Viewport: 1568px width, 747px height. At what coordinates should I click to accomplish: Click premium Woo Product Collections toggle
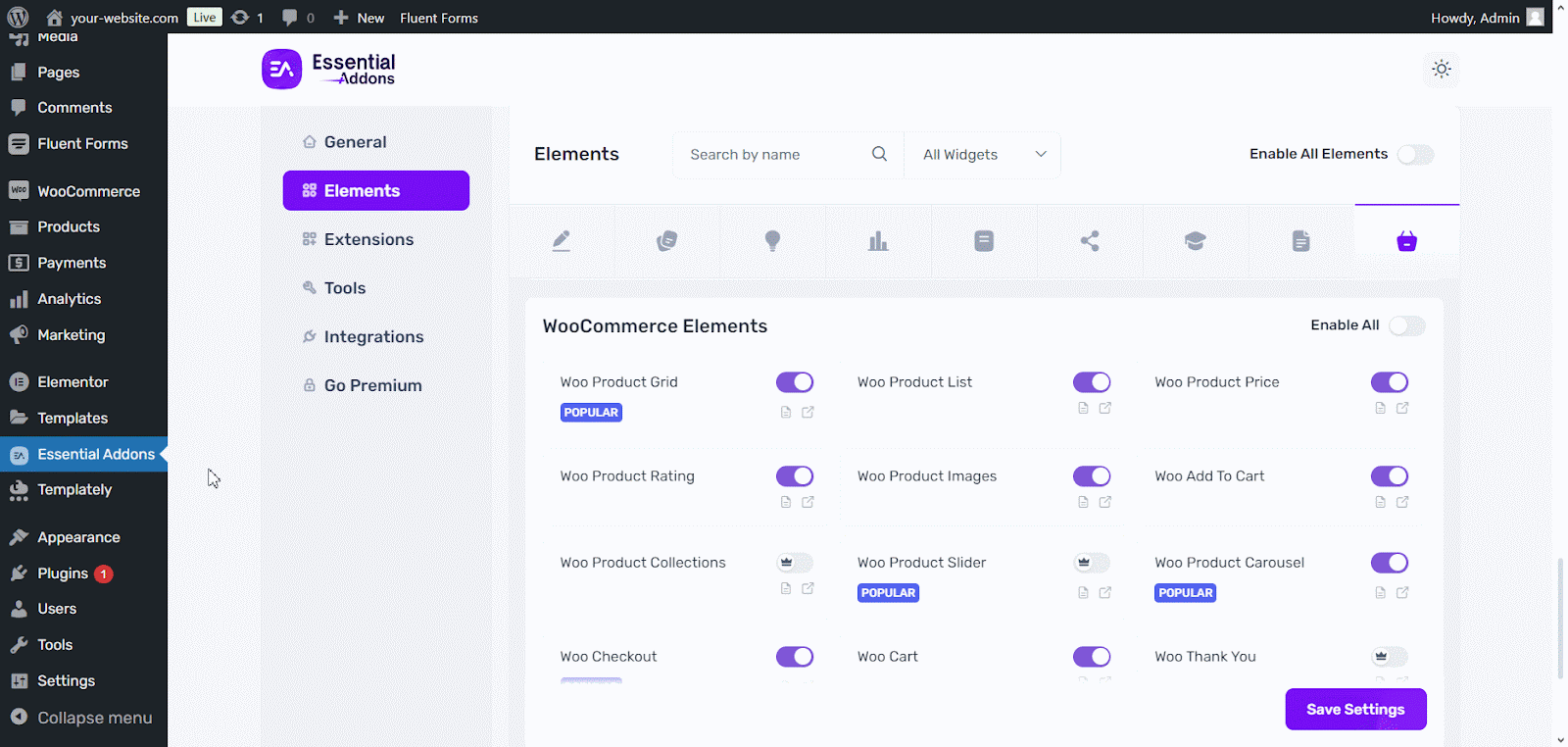tap(795, 563)
